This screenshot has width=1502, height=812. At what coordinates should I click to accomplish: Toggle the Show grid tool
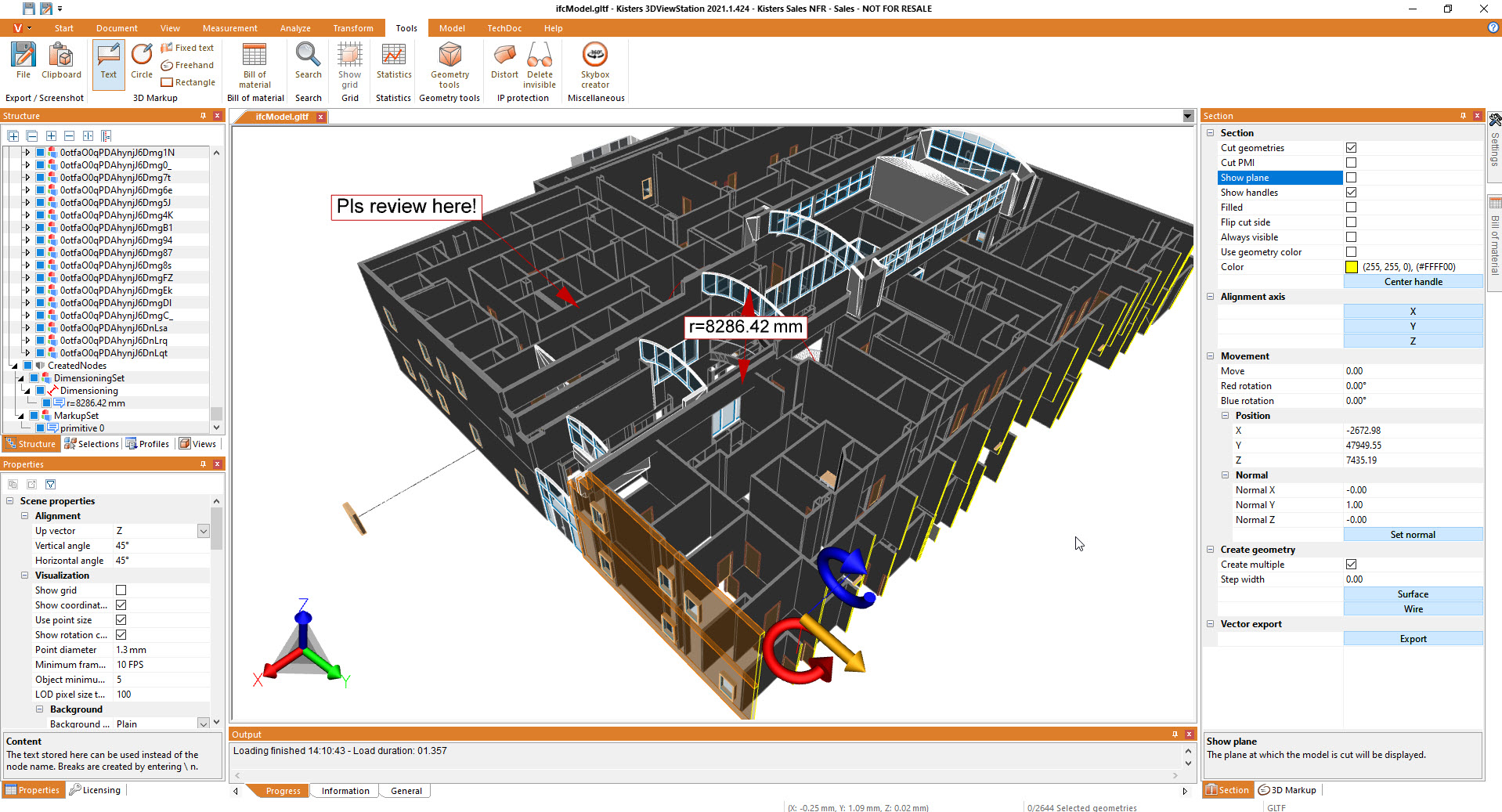(x=349, y=66)
